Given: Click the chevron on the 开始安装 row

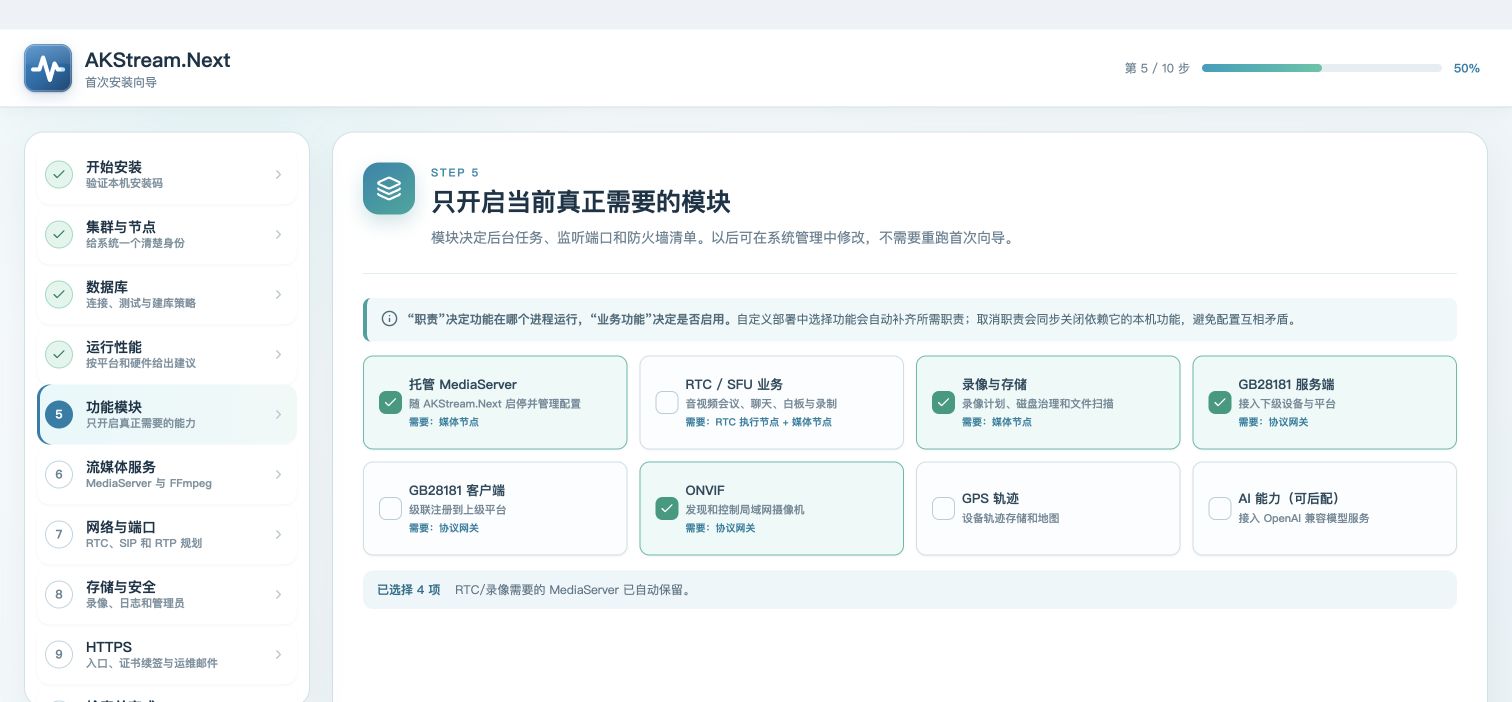Looking at the screenshot, I should (x=278, y=174).
